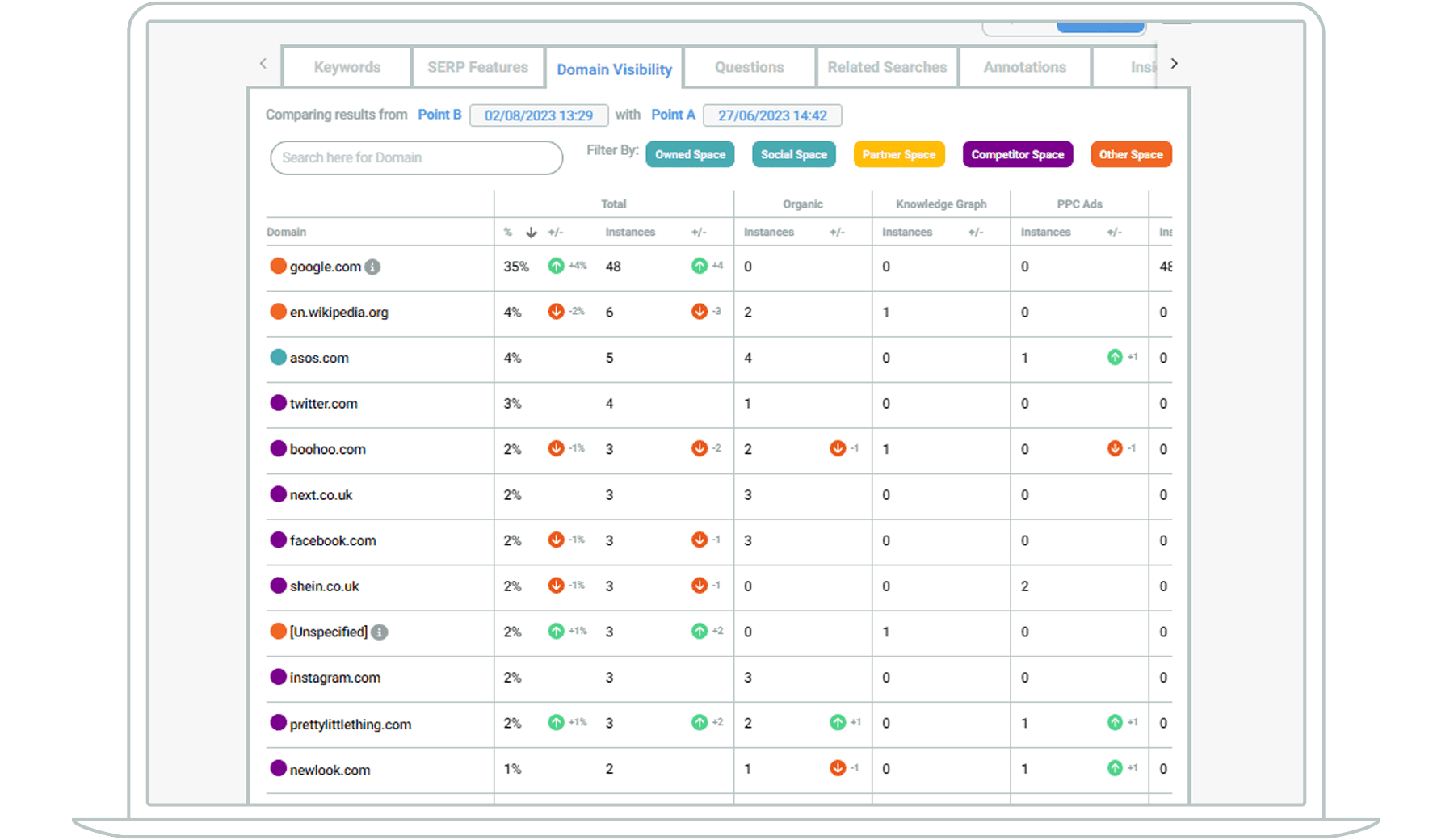Screen dimensions: 1454x840
Task: Open the Annotations tab
Action: pos(1024,67)
